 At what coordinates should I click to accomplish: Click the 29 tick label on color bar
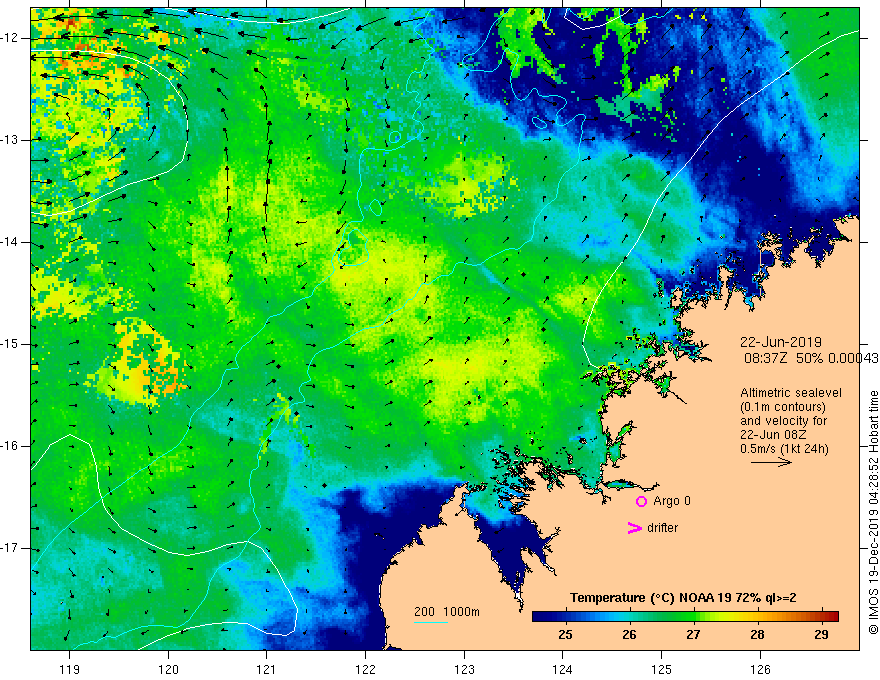(x=821, y=635)
